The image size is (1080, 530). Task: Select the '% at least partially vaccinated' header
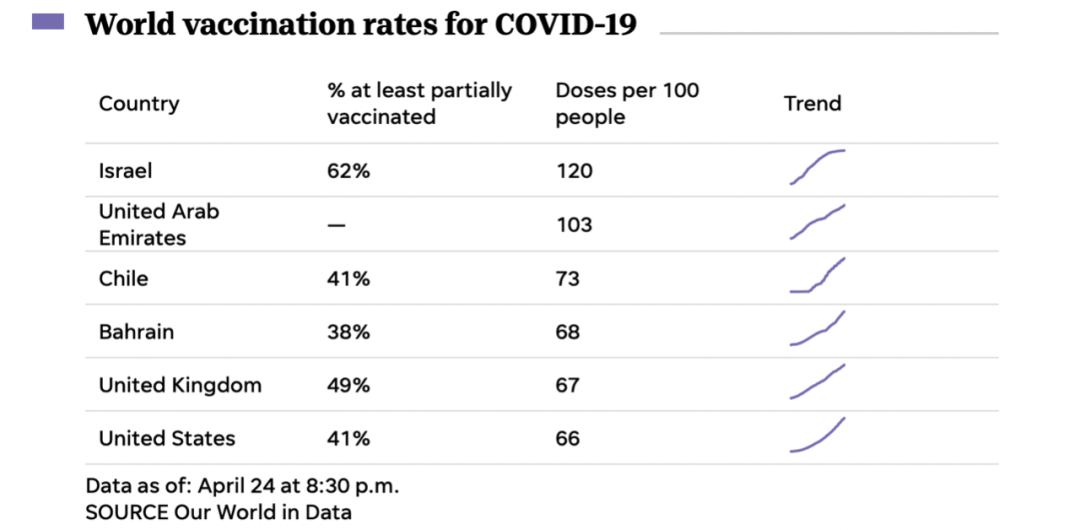click(x=419, y=104)
